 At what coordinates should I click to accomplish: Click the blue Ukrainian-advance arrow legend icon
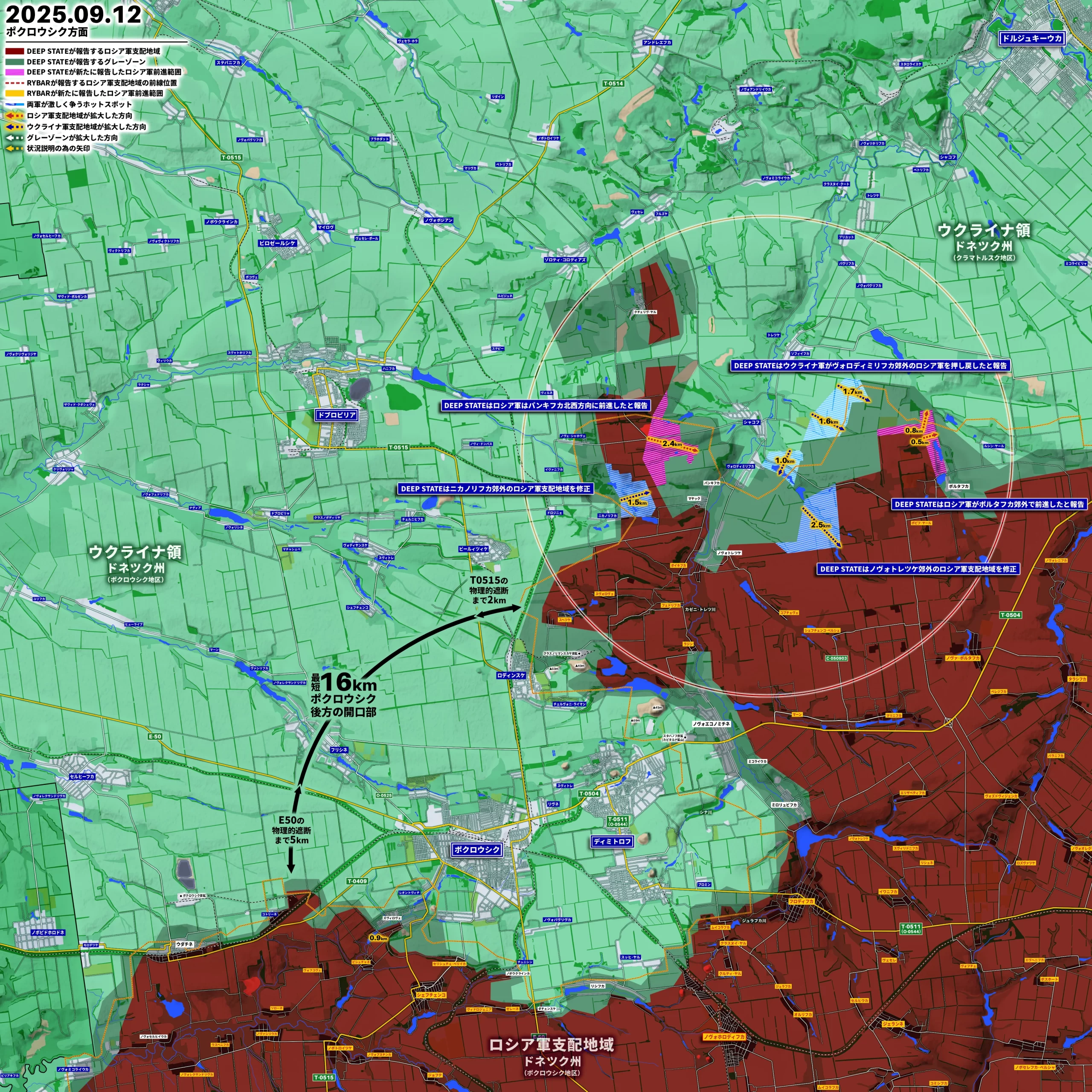(x=15, y=127)
